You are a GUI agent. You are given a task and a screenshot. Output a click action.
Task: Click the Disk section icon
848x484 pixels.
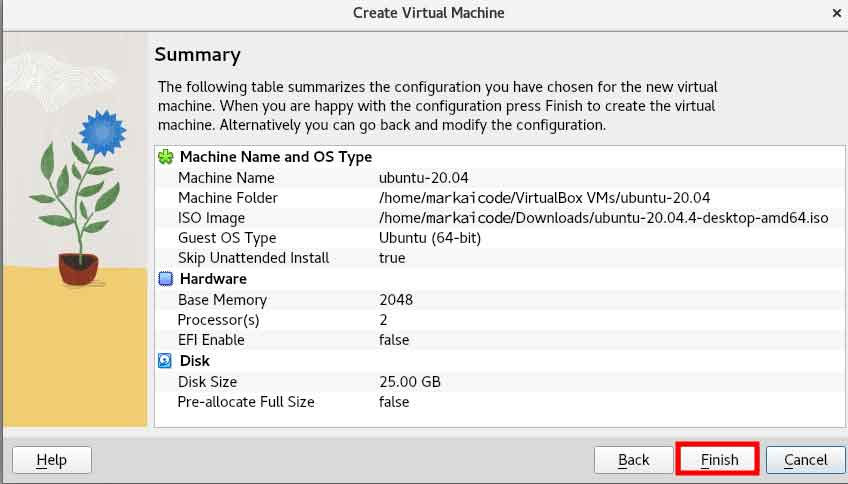tap(165, 361)
